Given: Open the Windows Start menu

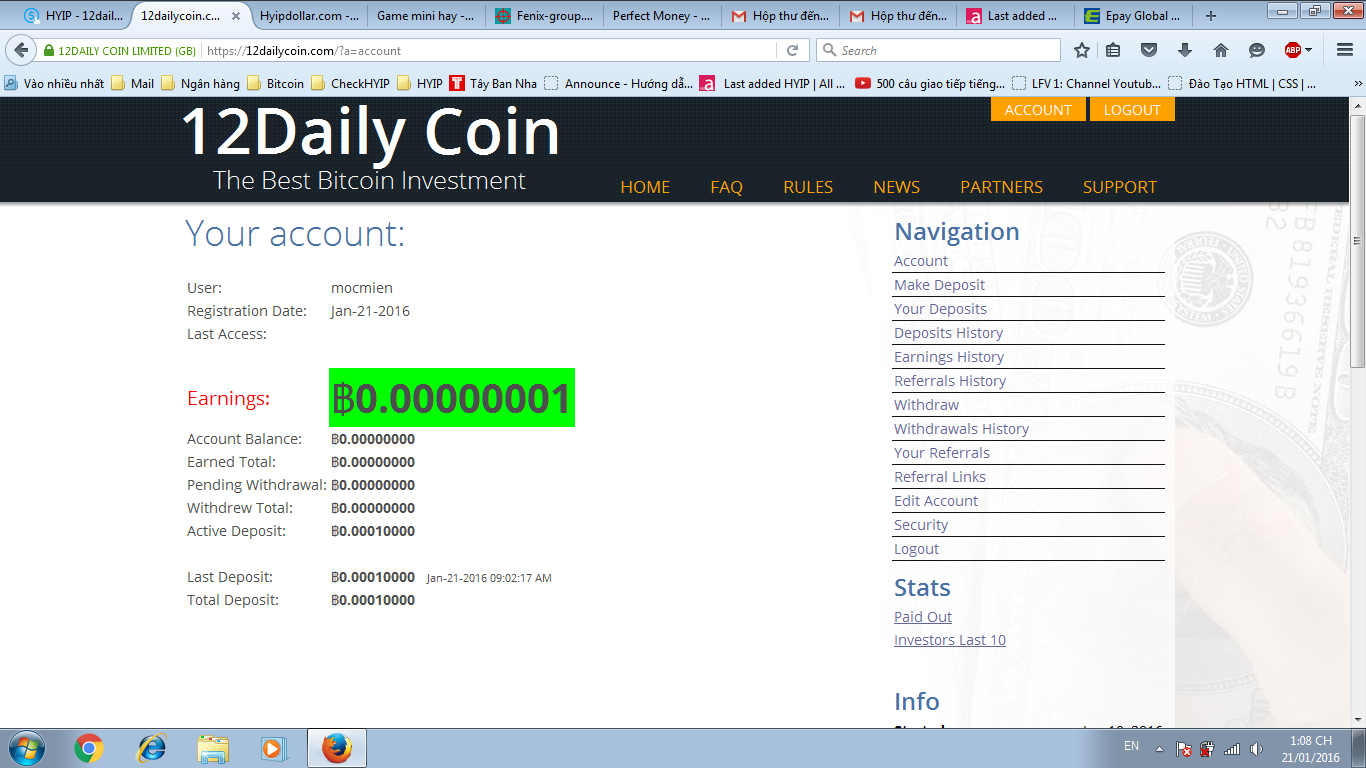Looking at the screenshot, I should point(26,748).
